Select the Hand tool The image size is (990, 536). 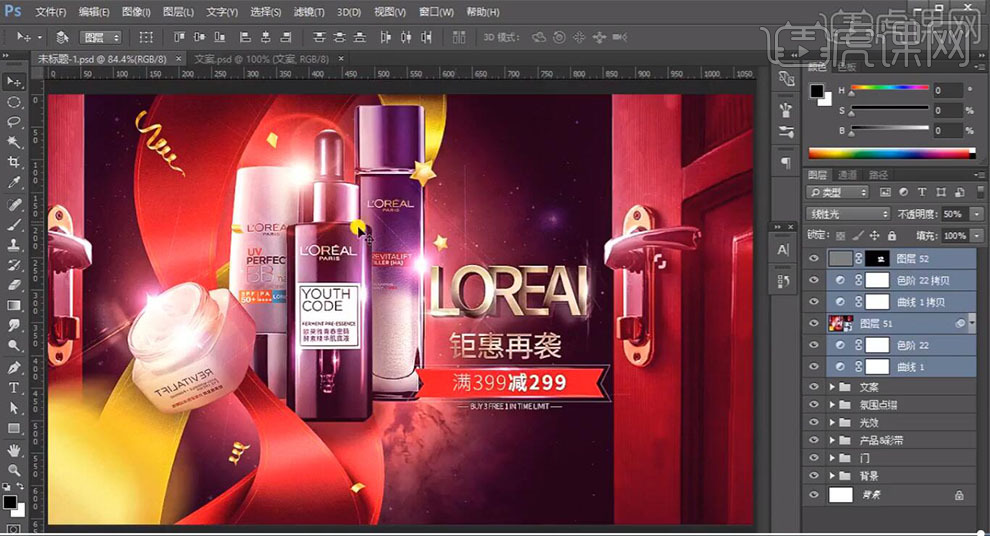coord(13,450)
